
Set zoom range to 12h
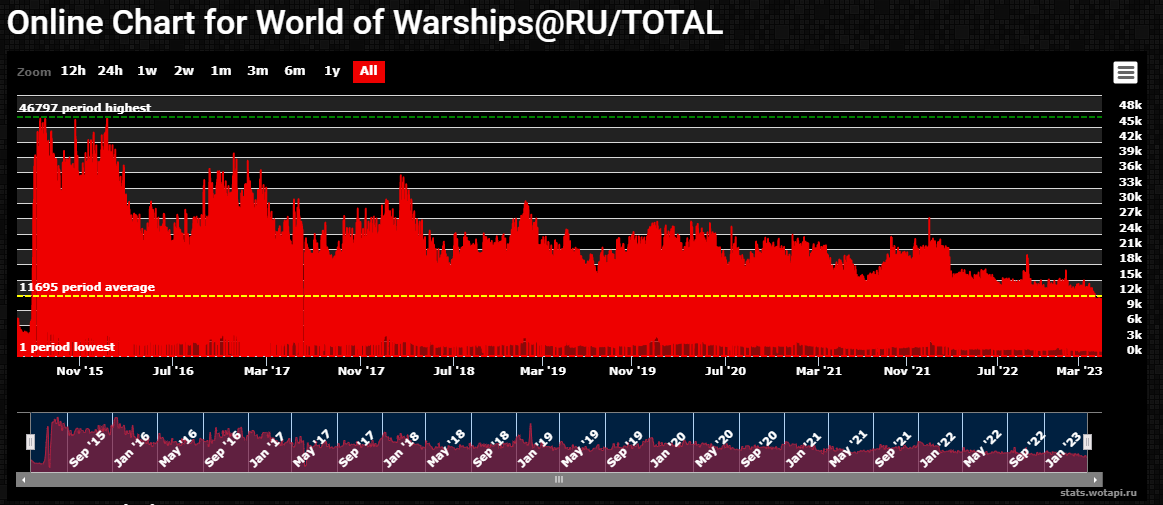[x=73, y=71]
